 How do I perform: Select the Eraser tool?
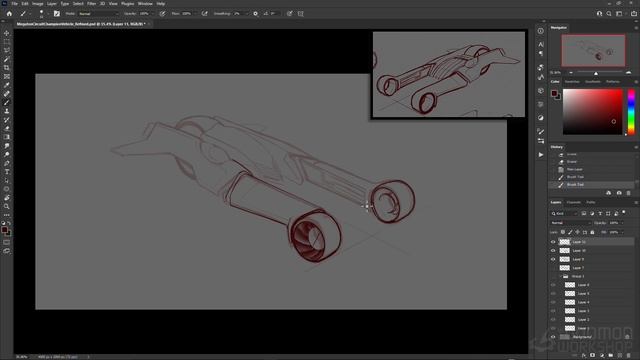[7, 128]
